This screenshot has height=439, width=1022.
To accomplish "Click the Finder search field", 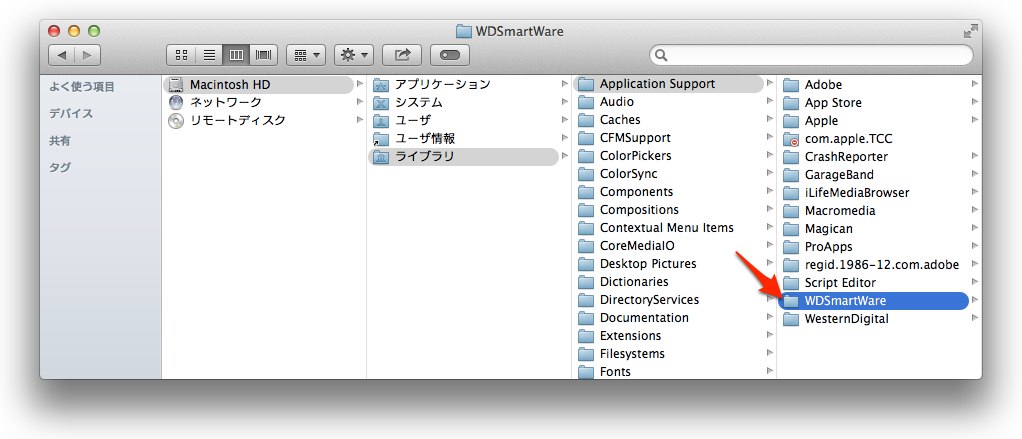I will [811, 55].
